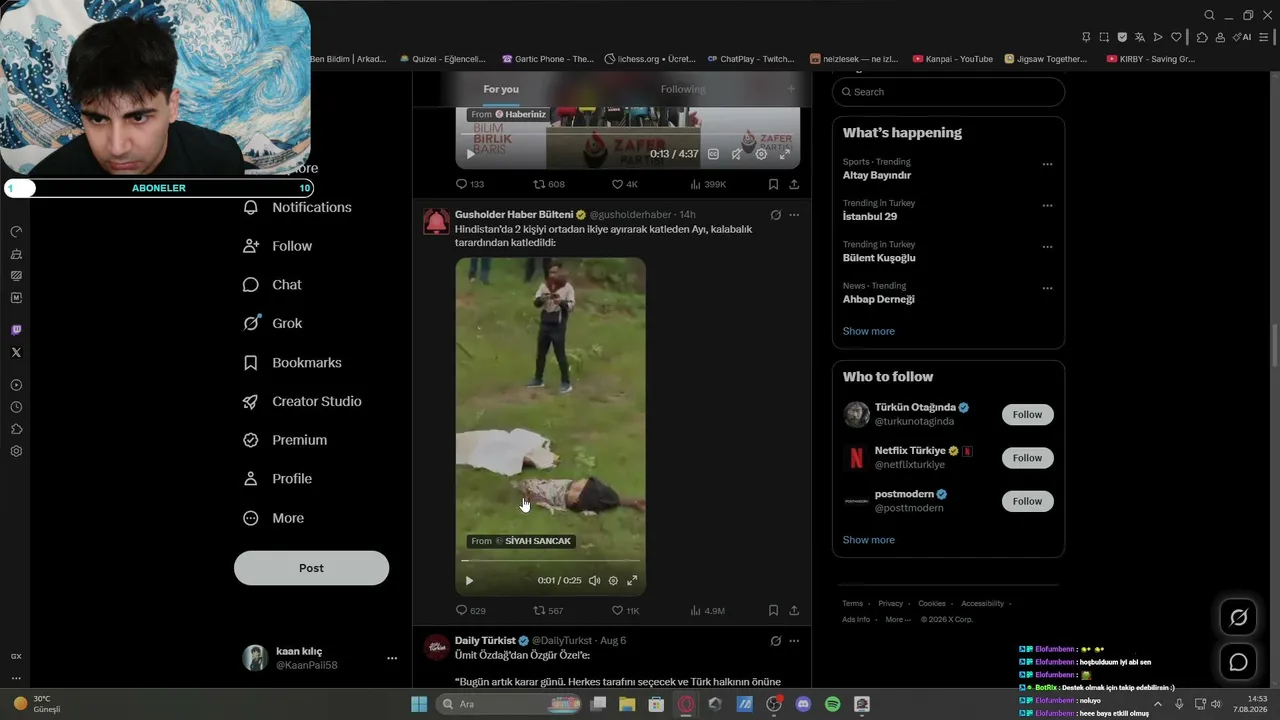The width and height of the screenshot is (1280, 720).
Task: Reply to the Gusholder Haber Bülteni post
Action: pos(470,610)
